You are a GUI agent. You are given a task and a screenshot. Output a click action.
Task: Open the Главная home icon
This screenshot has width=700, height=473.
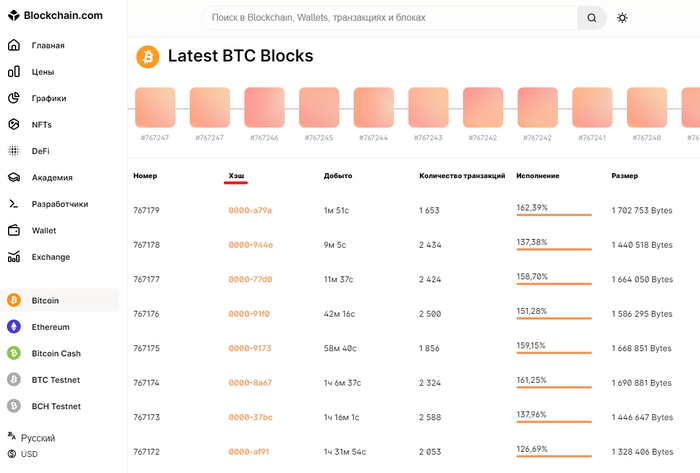[x=14, y=46]
